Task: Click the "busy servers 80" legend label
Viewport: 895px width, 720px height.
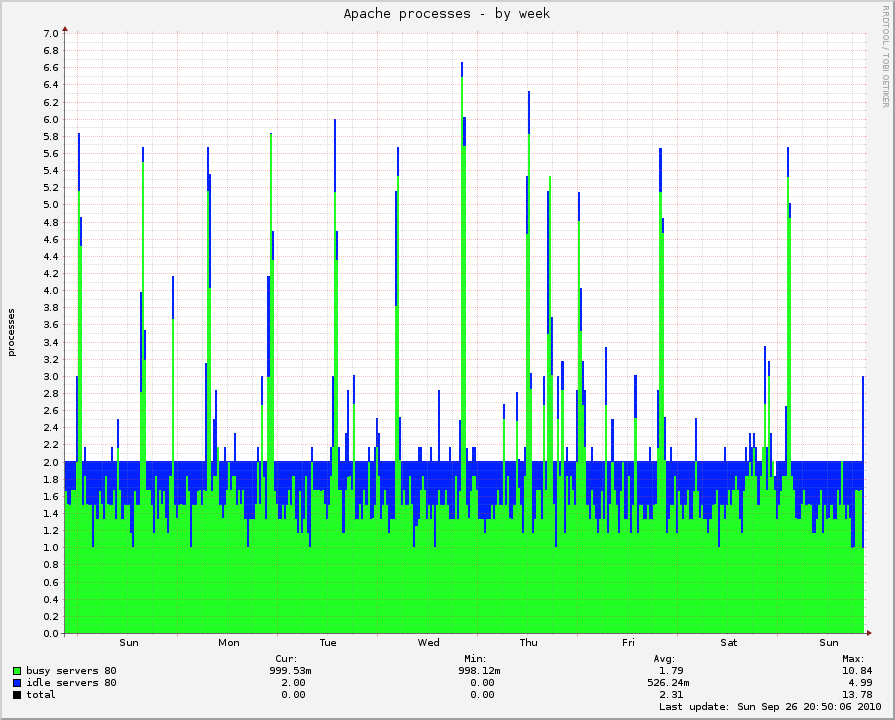Action: pyautogui.click(x=71, y=671)
